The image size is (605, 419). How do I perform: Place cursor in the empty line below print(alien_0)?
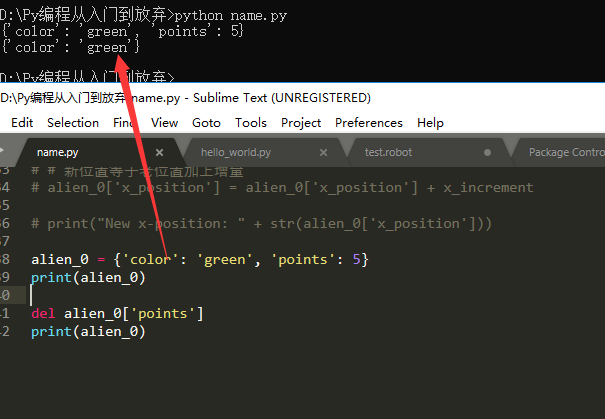coord(309,295)
